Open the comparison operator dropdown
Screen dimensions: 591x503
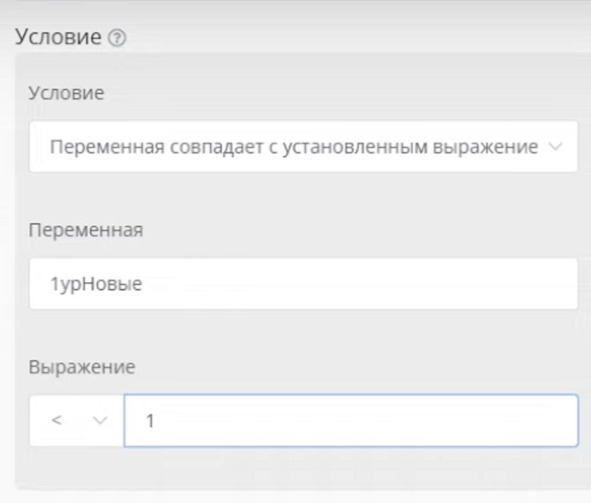coord(77,420)
